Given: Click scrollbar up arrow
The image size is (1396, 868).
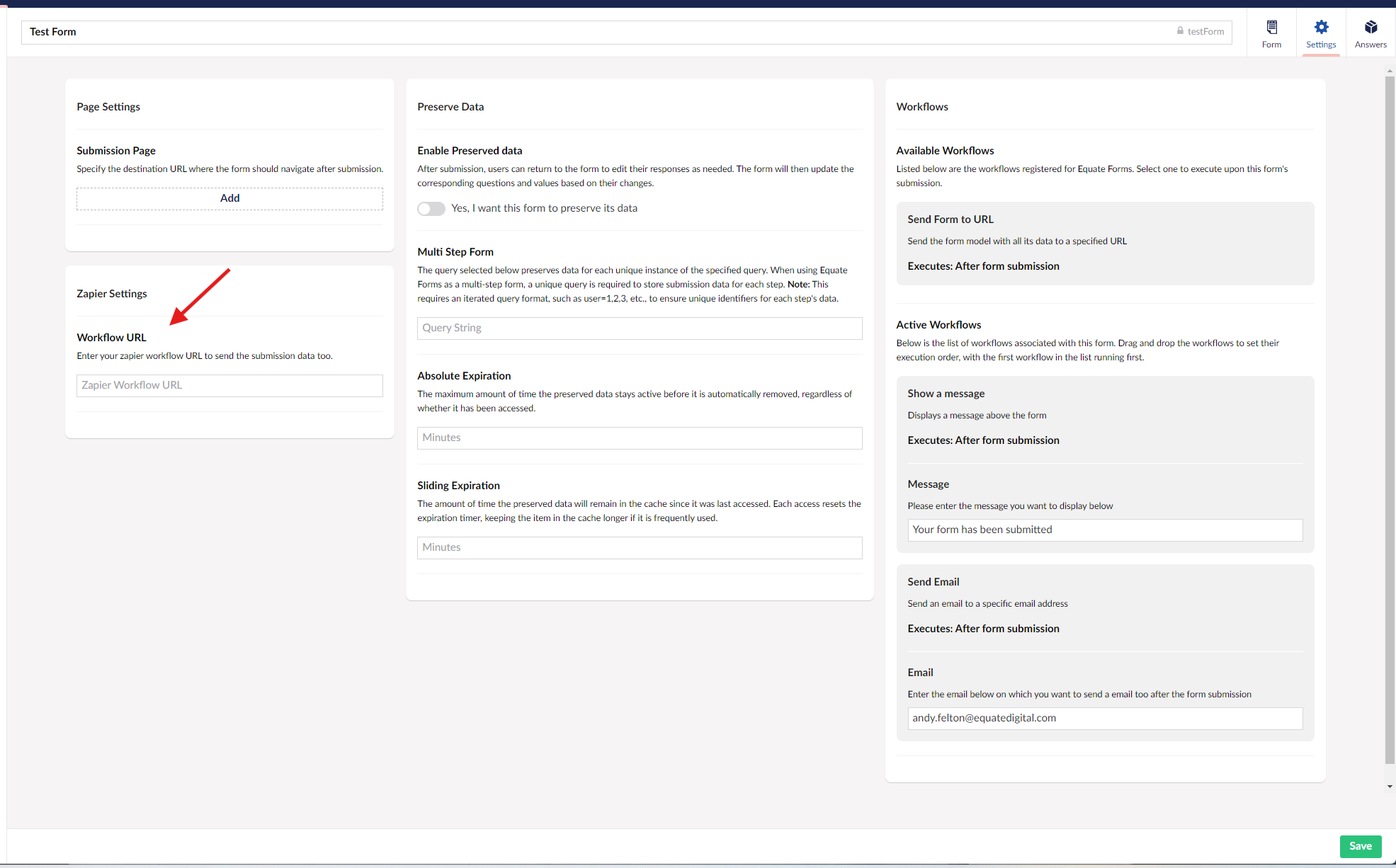Looking at the screenshot, I should pos(1390,71).
